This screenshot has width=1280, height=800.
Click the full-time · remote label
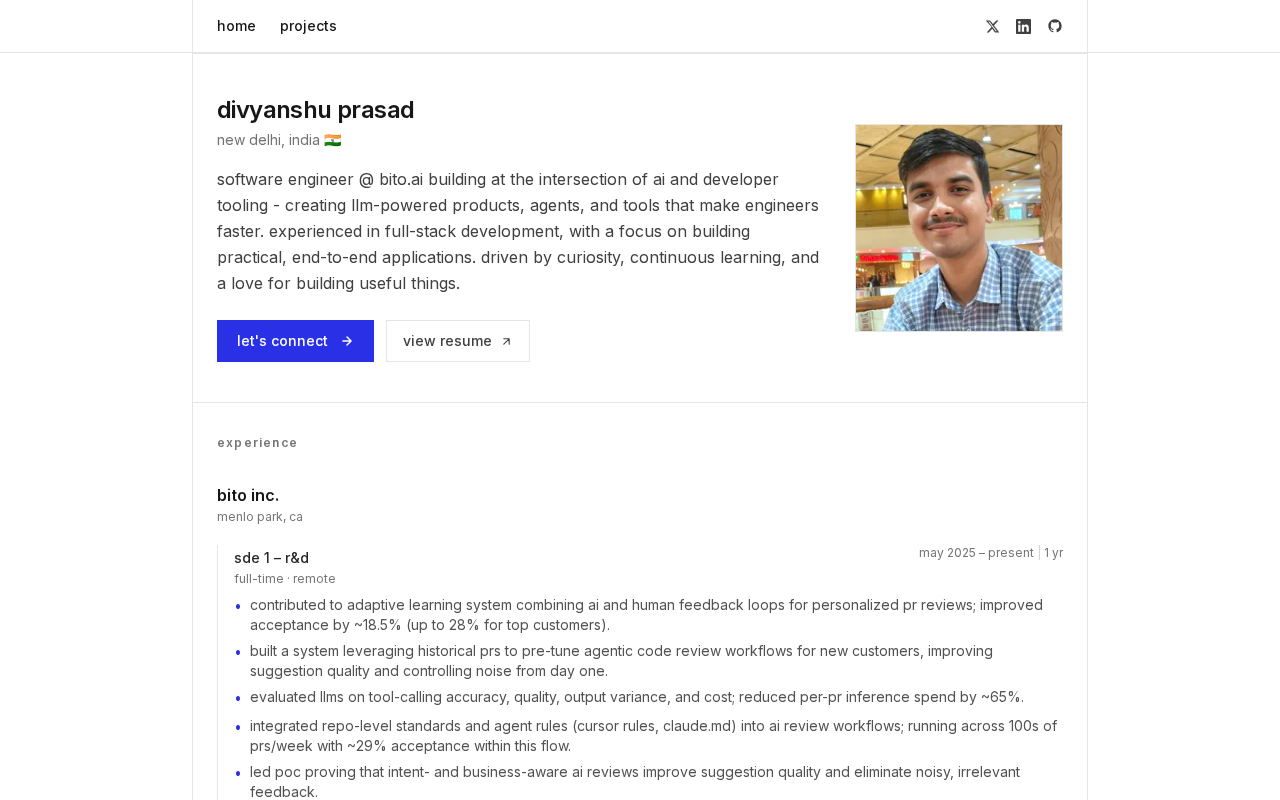click(x=285, y=579)
